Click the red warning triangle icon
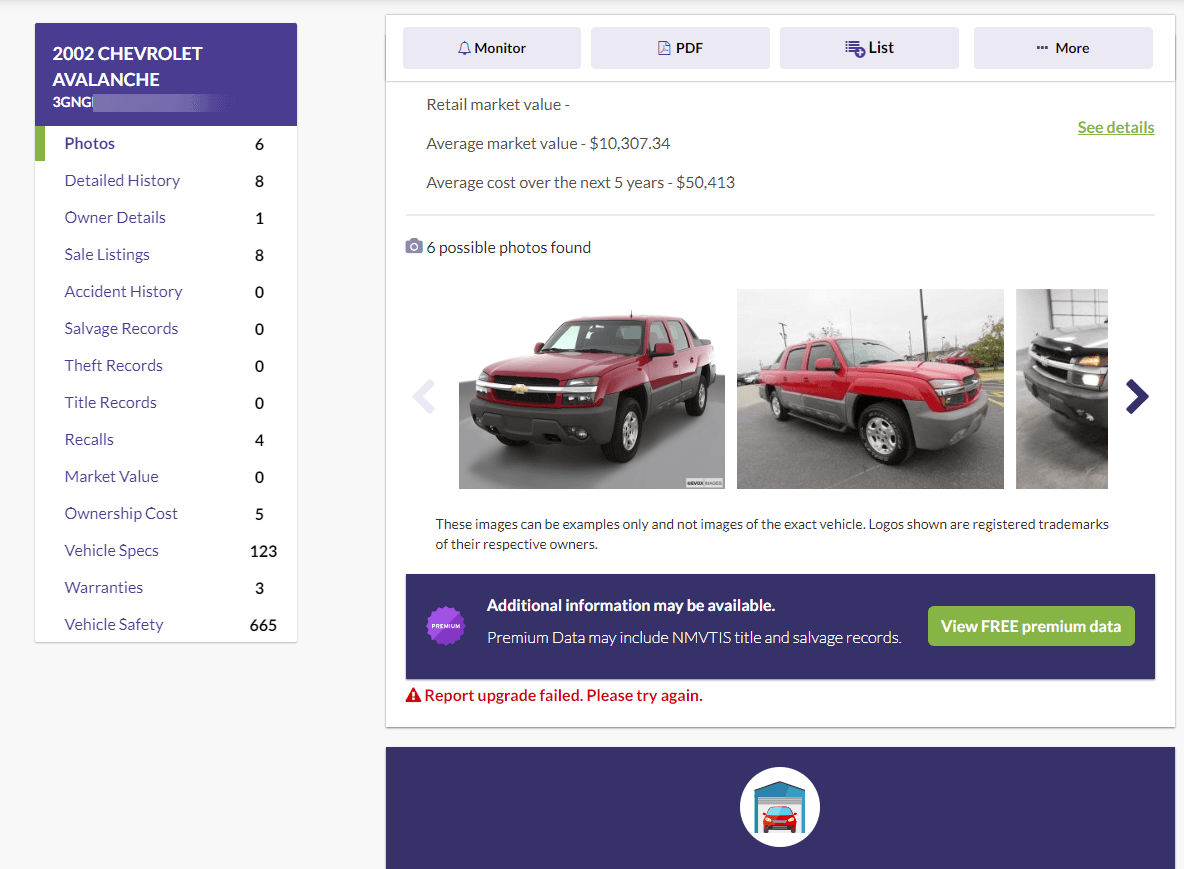1184x869 pixels. pyautogui.click(x=413, y=695)
